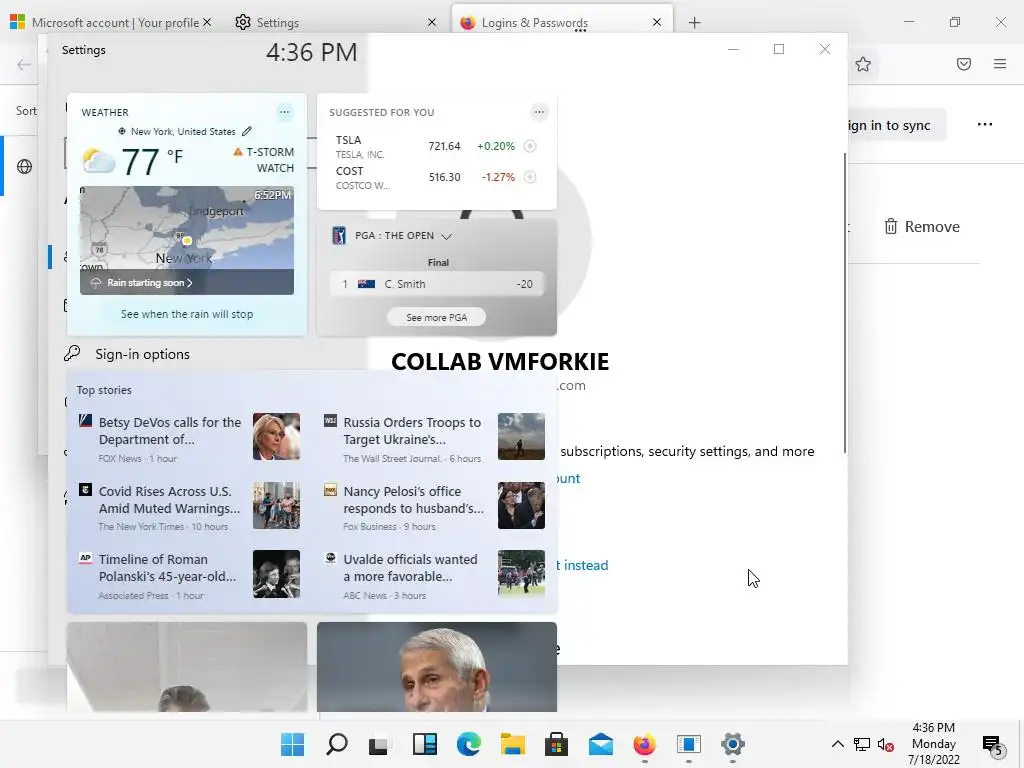The height and width of the screenshot is (768, 1024).
Task: Open Settings gear on taskbar
Action: coord(733,744)
